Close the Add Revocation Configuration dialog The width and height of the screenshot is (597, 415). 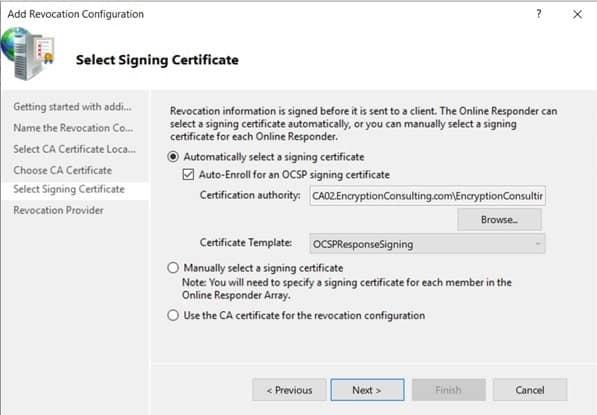tap(577, 14)
